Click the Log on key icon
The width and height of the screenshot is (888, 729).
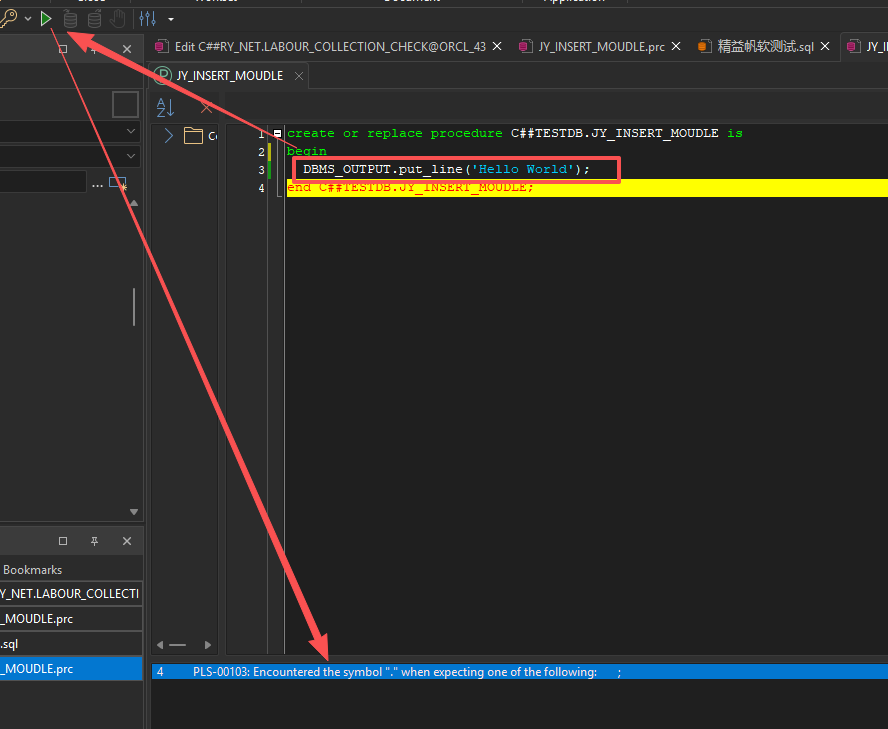point(8,19)
